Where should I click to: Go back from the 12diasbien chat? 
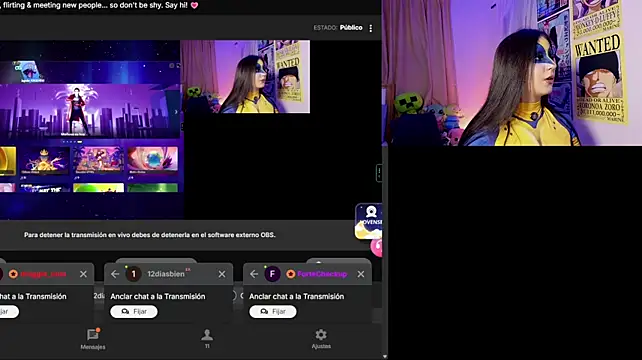115,274
